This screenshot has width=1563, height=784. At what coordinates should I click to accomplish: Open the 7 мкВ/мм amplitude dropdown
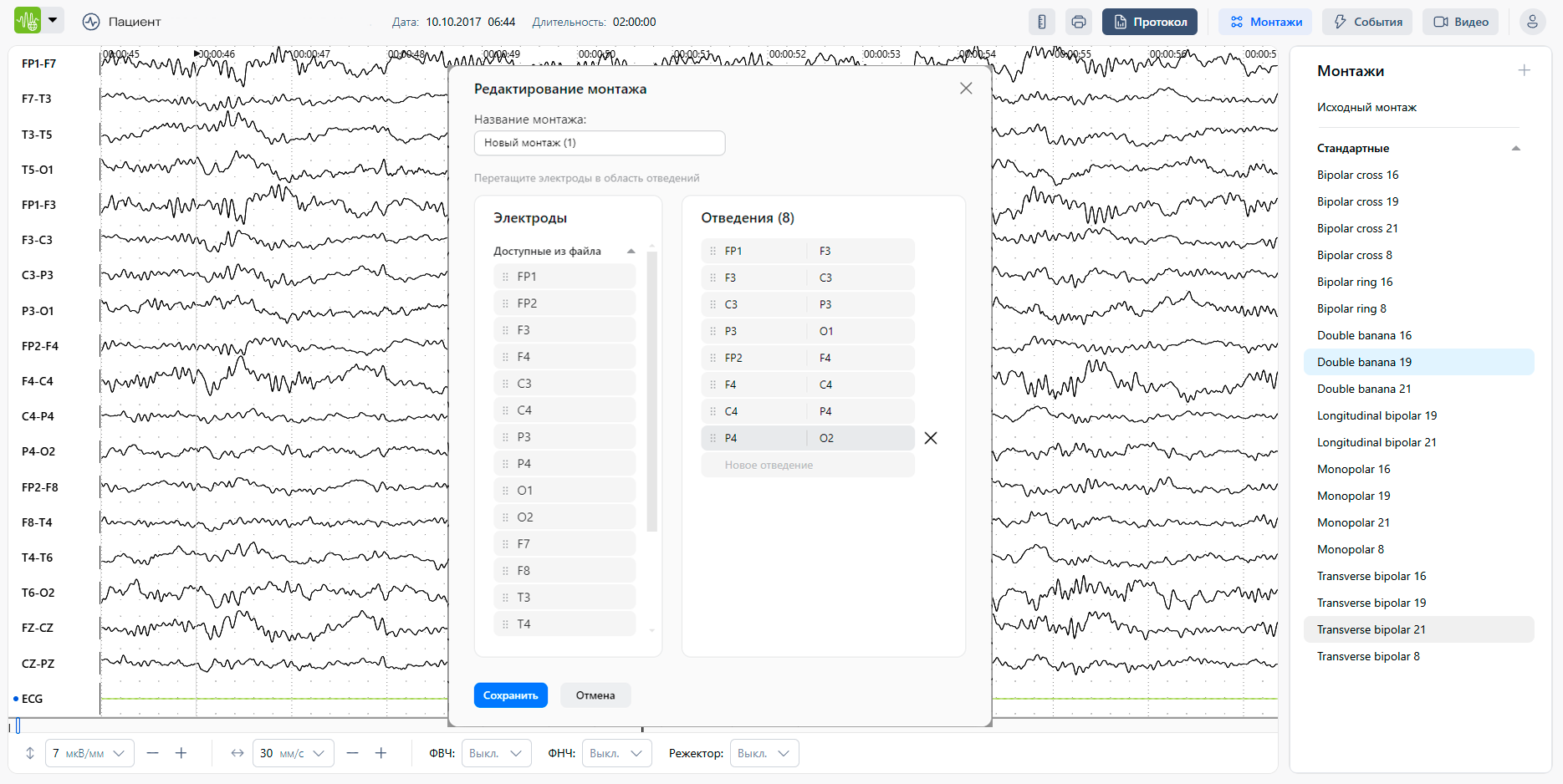click(89, 753)
